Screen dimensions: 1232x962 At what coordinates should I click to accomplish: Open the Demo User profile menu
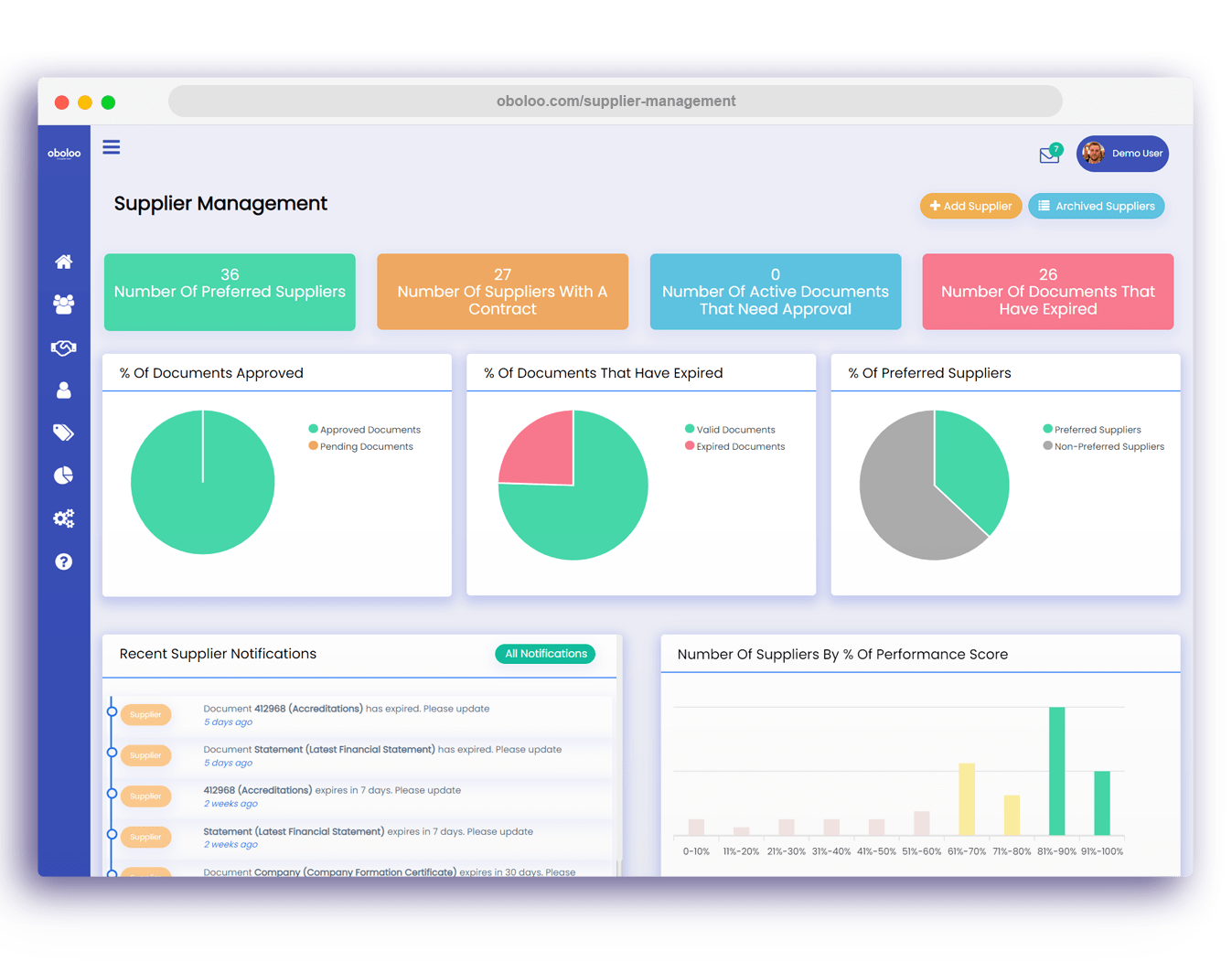[1122, 154]
